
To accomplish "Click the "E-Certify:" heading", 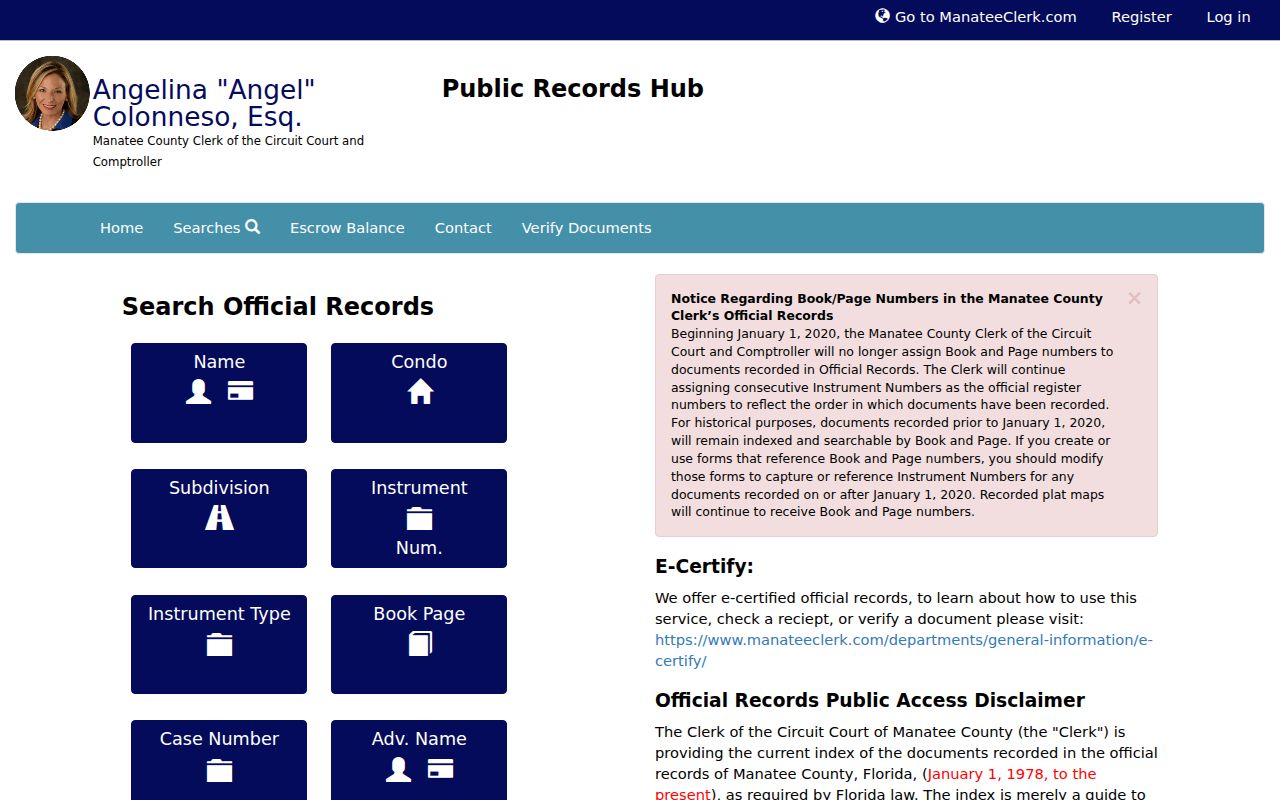I will [704, 566].
